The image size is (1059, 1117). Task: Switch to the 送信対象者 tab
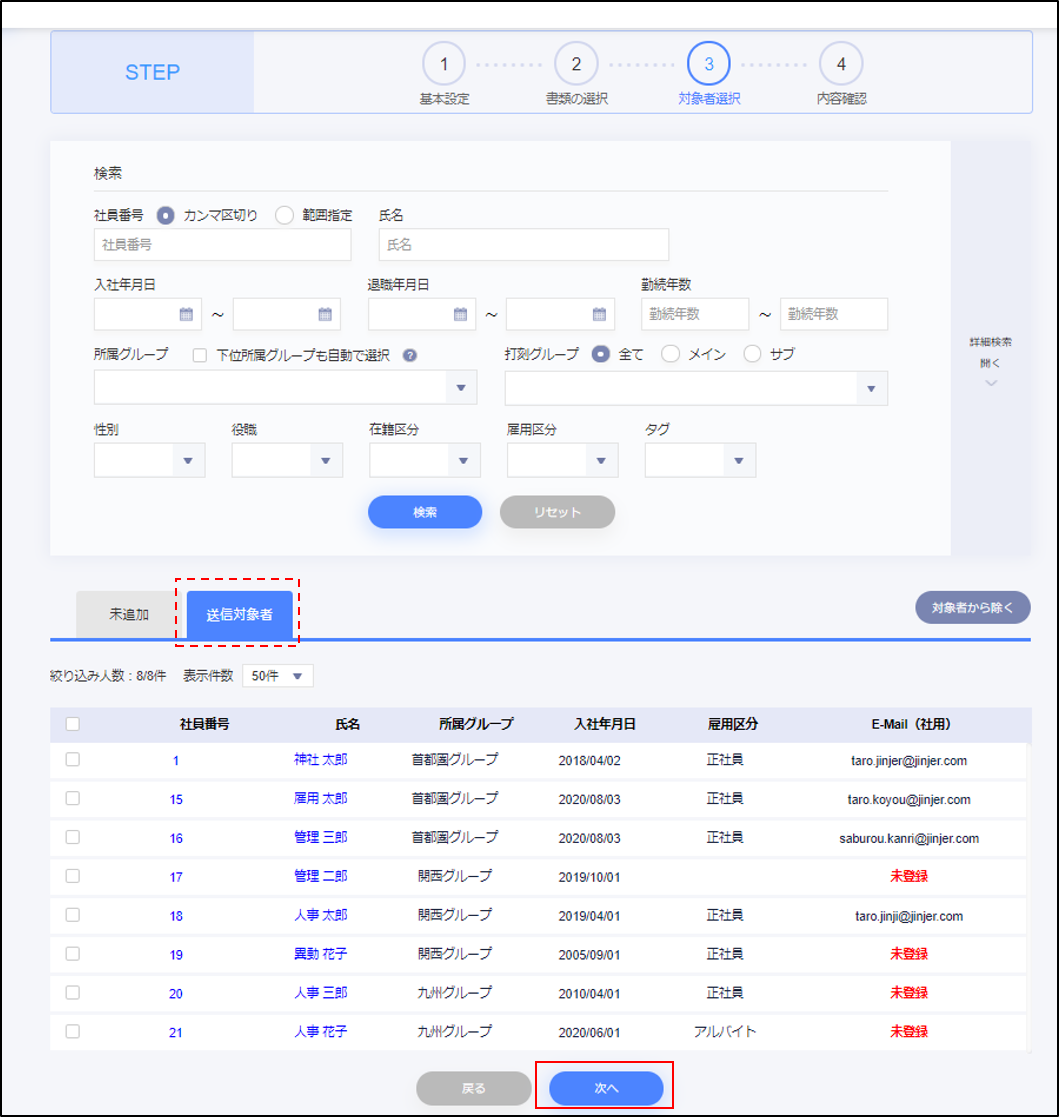coord(239,614)
